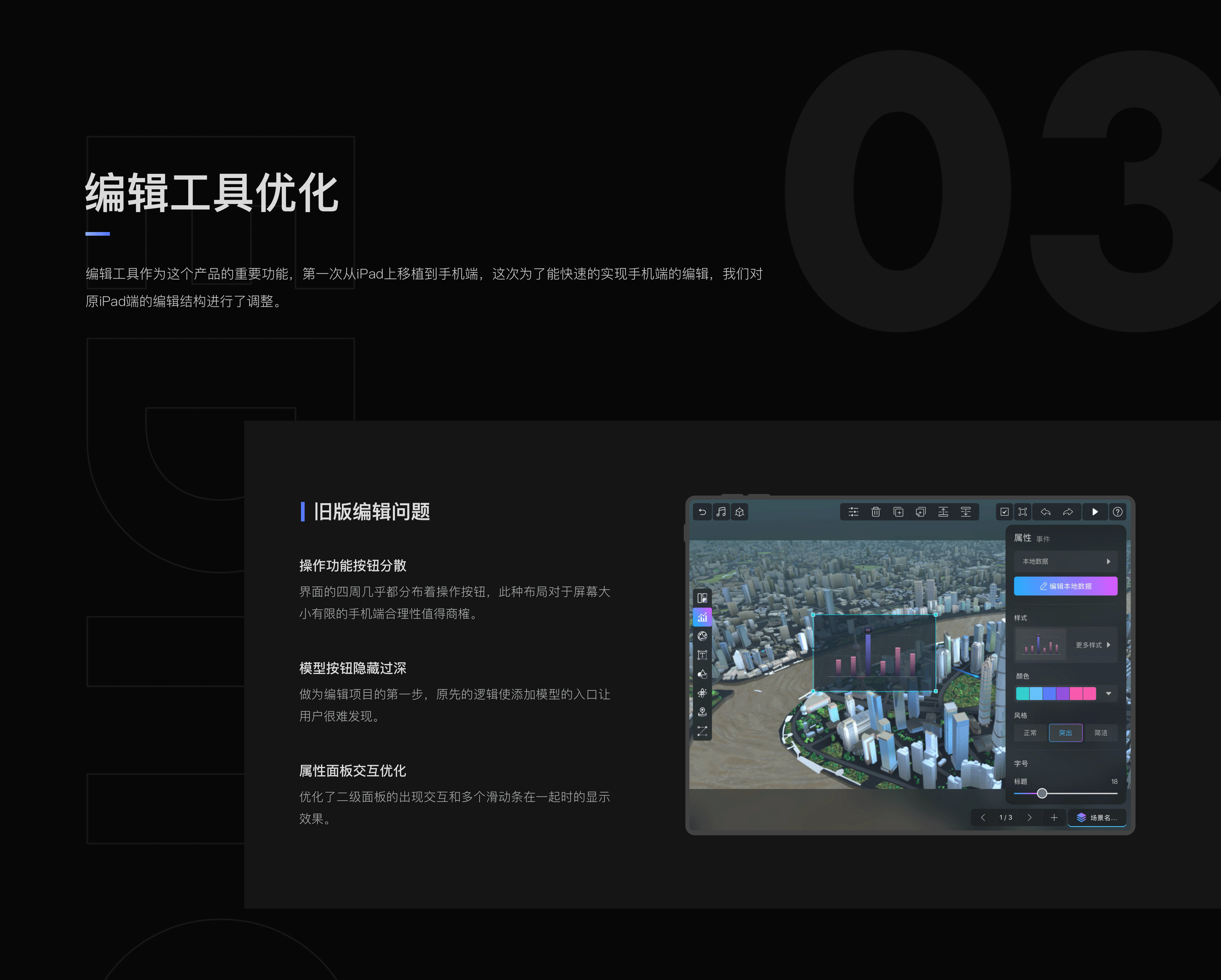The image size is (1221, 980).
Task: Play the scene preview
Action: click(x=1095, y=512)
